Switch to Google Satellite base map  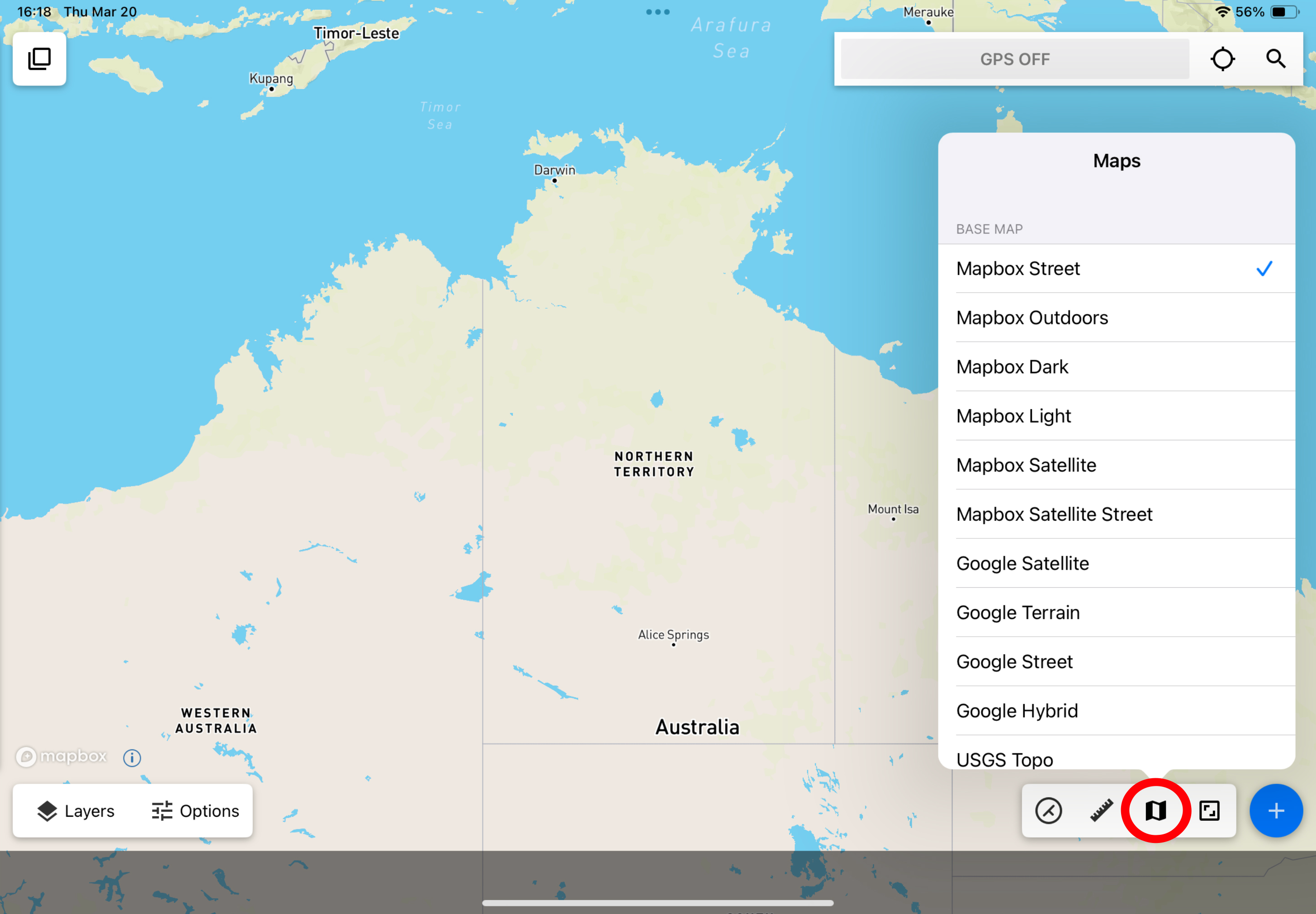(1116, 563)
